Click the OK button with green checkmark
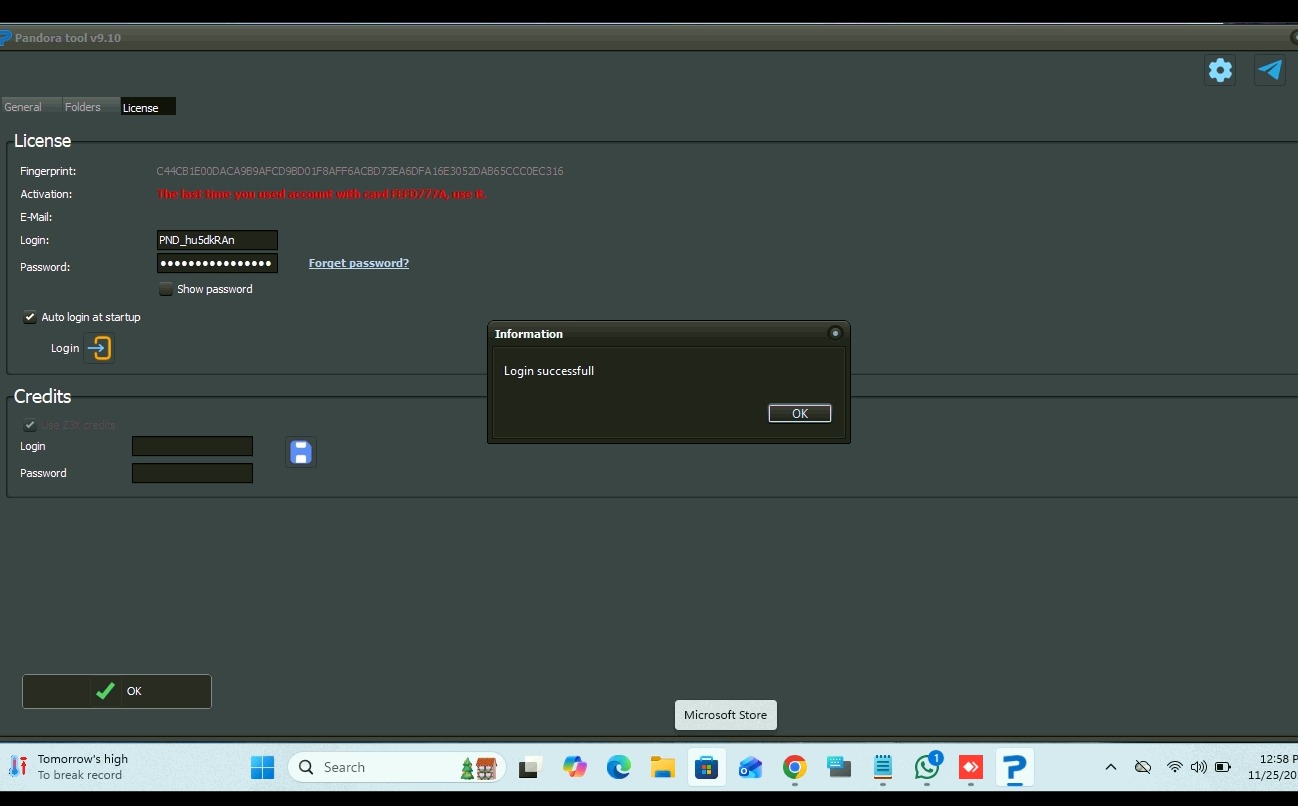 tap(117, 691)
